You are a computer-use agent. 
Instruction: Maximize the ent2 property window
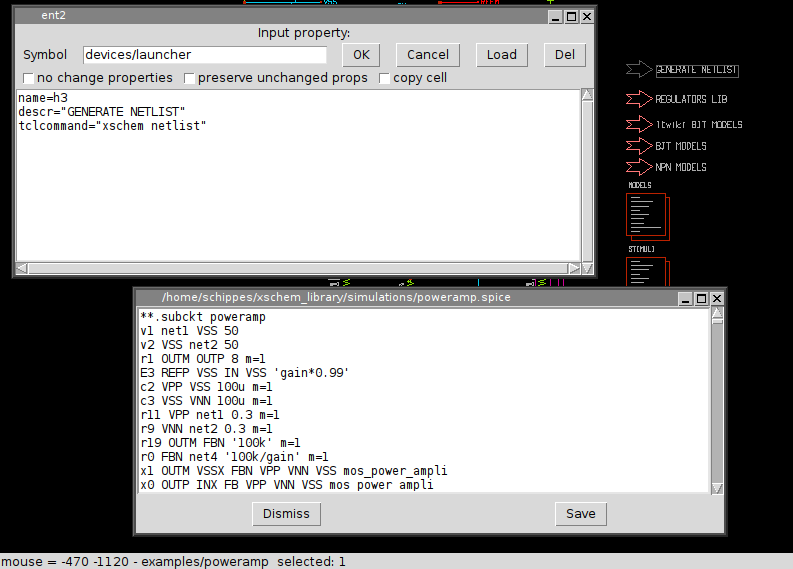pyautogui.click(x=571, y=17)
